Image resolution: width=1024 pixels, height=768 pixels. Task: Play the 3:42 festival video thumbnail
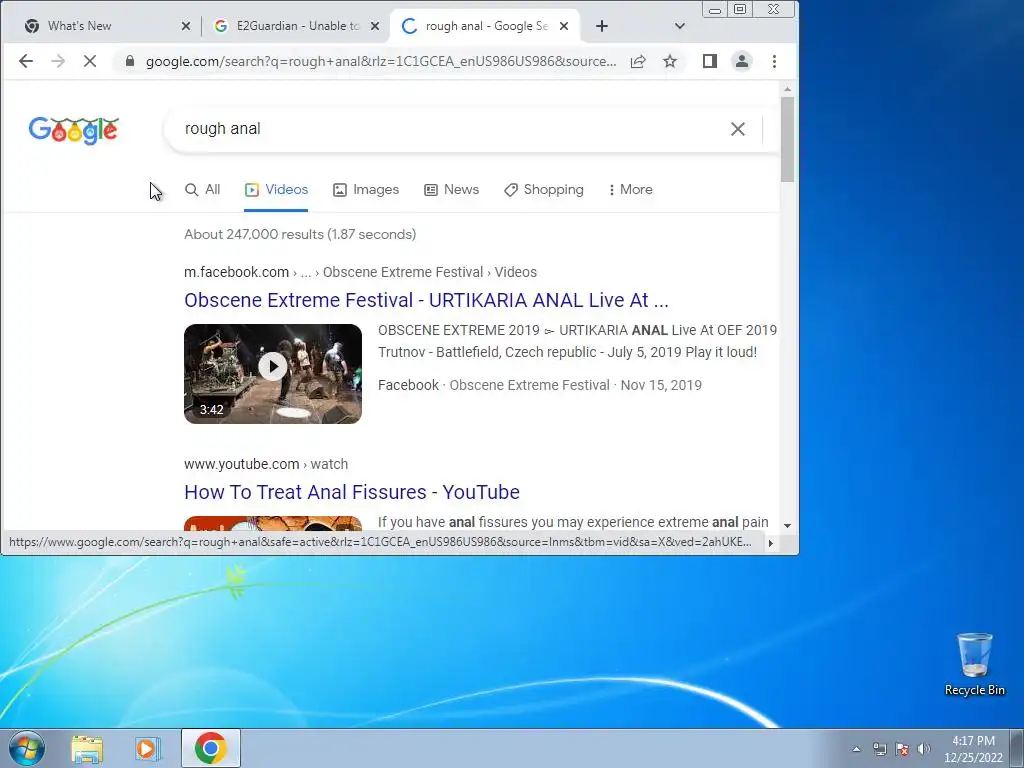tap(273, 374)
